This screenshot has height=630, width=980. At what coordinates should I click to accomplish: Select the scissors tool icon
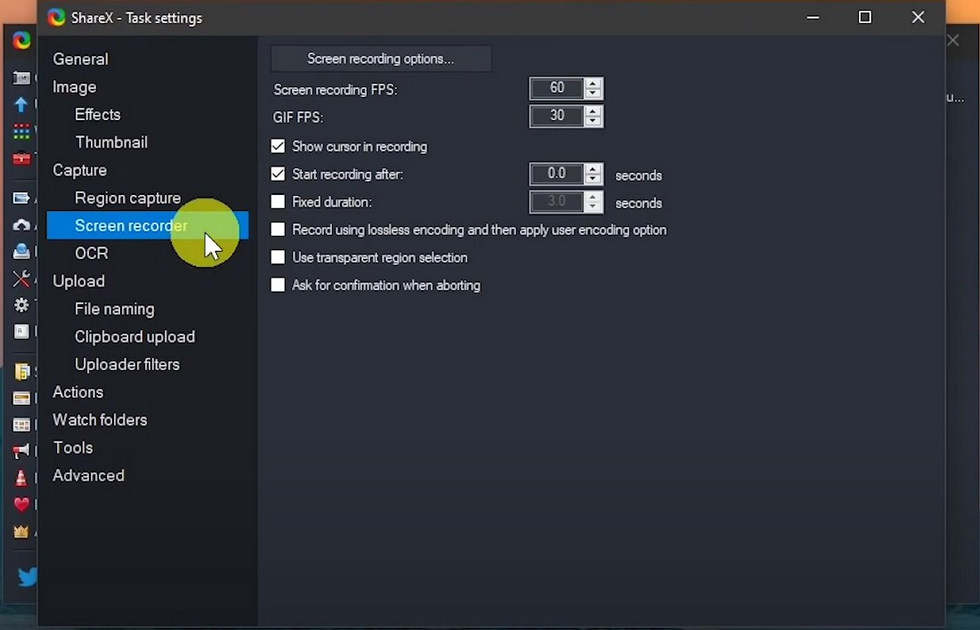[x=20, y=278]
